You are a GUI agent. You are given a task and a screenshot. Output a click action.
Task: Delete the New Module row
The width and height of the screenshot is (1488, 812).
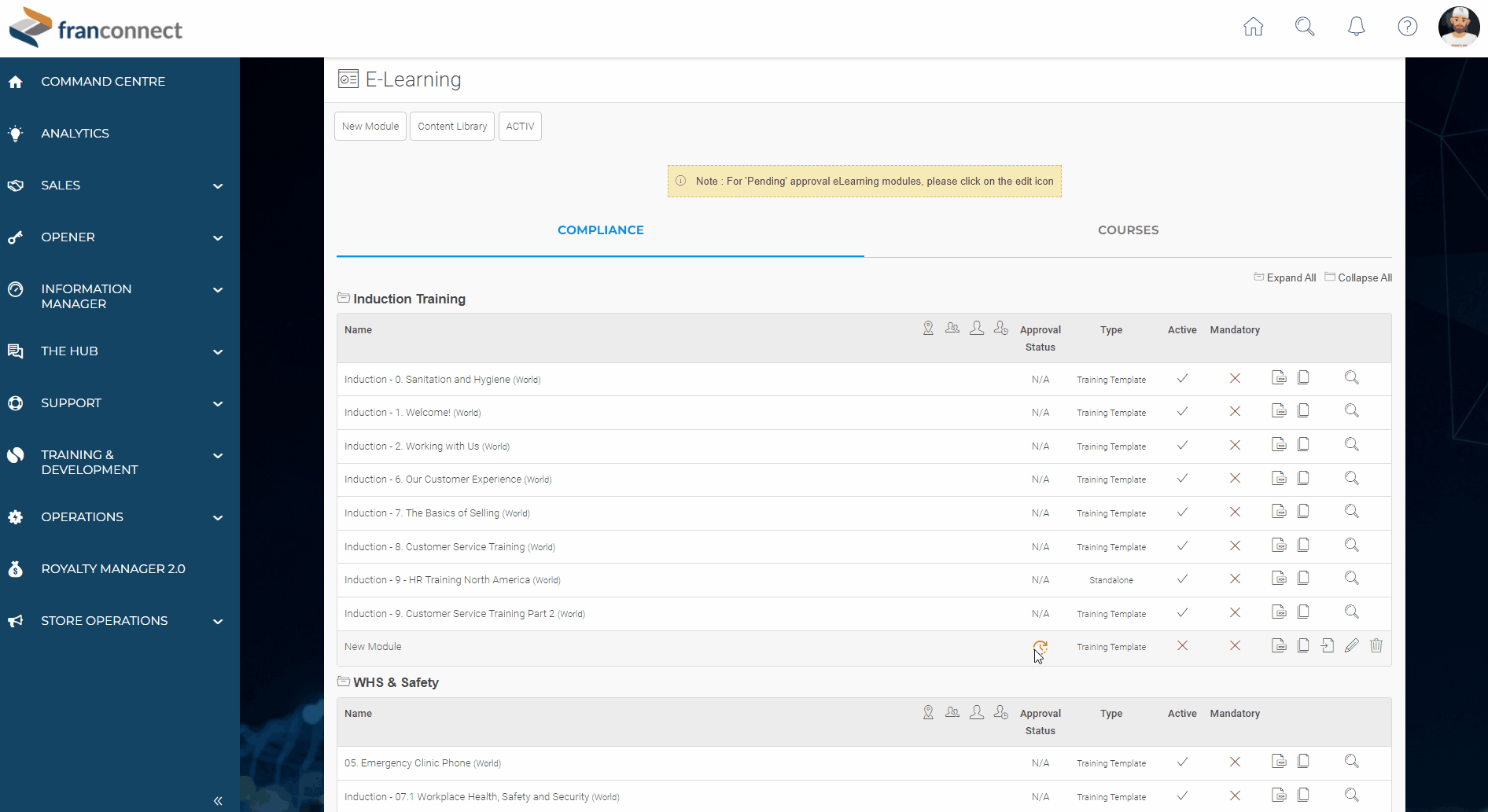coord(1376,646)
